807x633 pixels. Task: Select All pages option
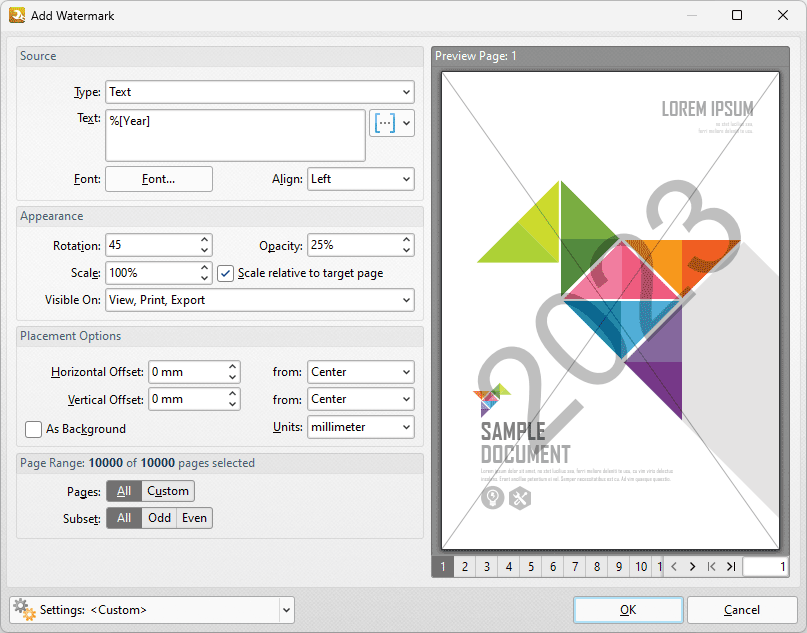124,491
